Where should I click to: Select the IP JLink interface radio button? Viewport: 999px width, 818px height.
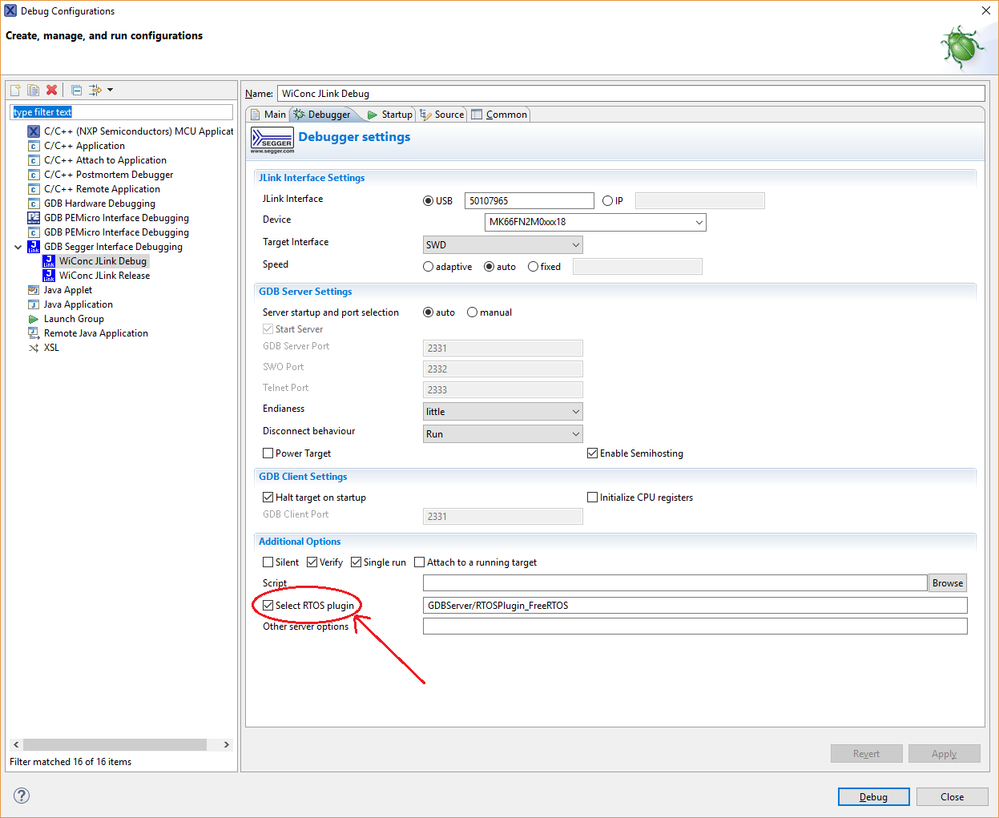(607, 201)
